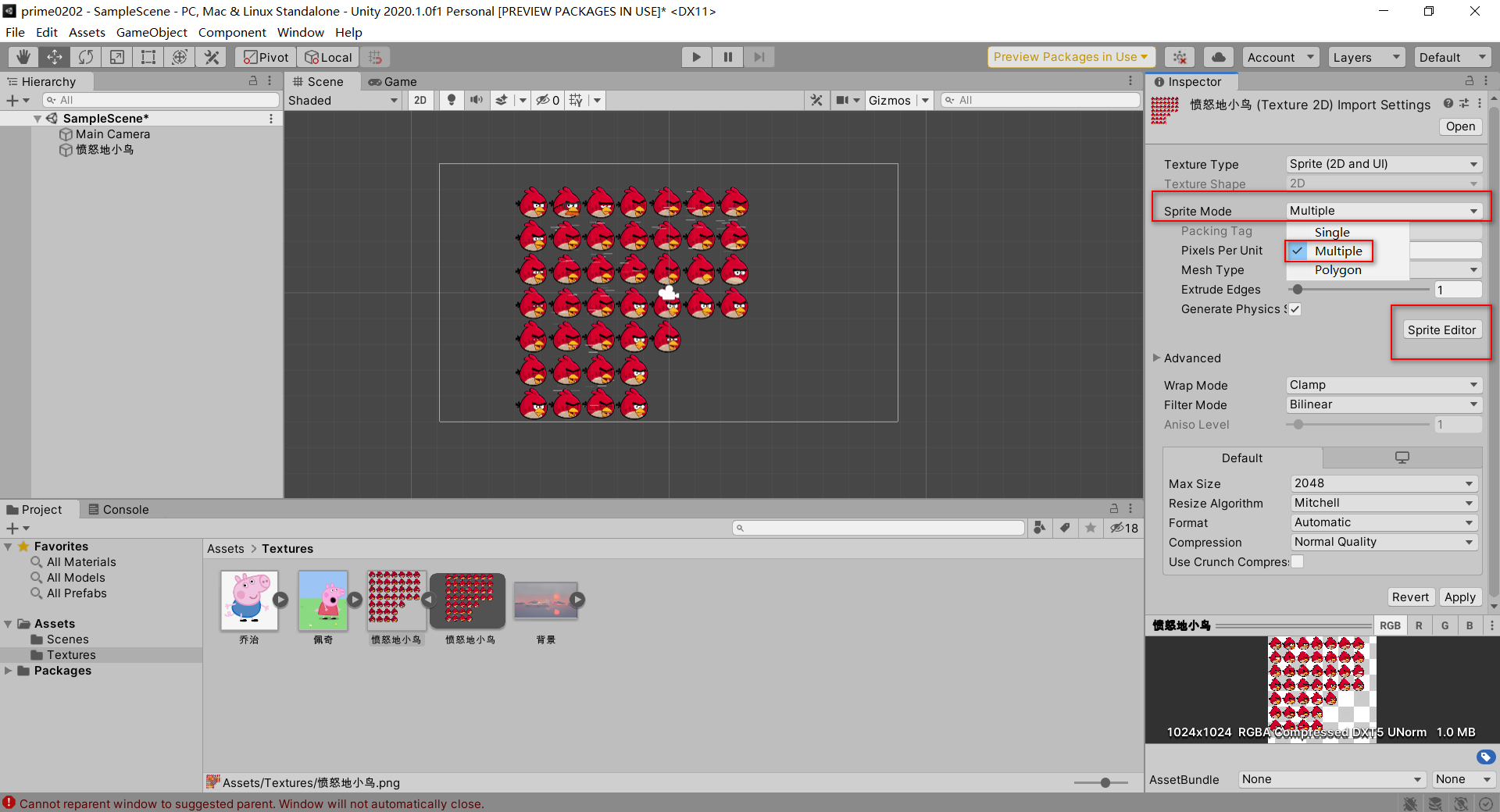Click the Pause button
The image size is (1500, 812).
tap(727, 57)
